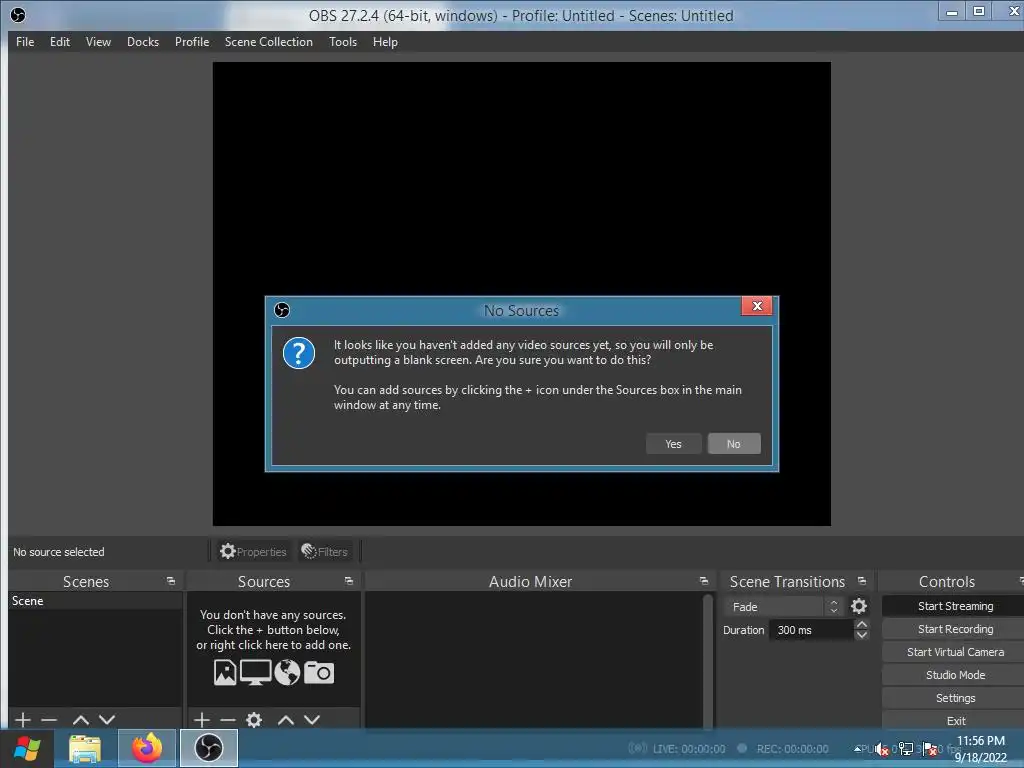Screen dimensions: 1024x768
Task: Open source properties gear in Sources toolbar
Action: point(254,720)
